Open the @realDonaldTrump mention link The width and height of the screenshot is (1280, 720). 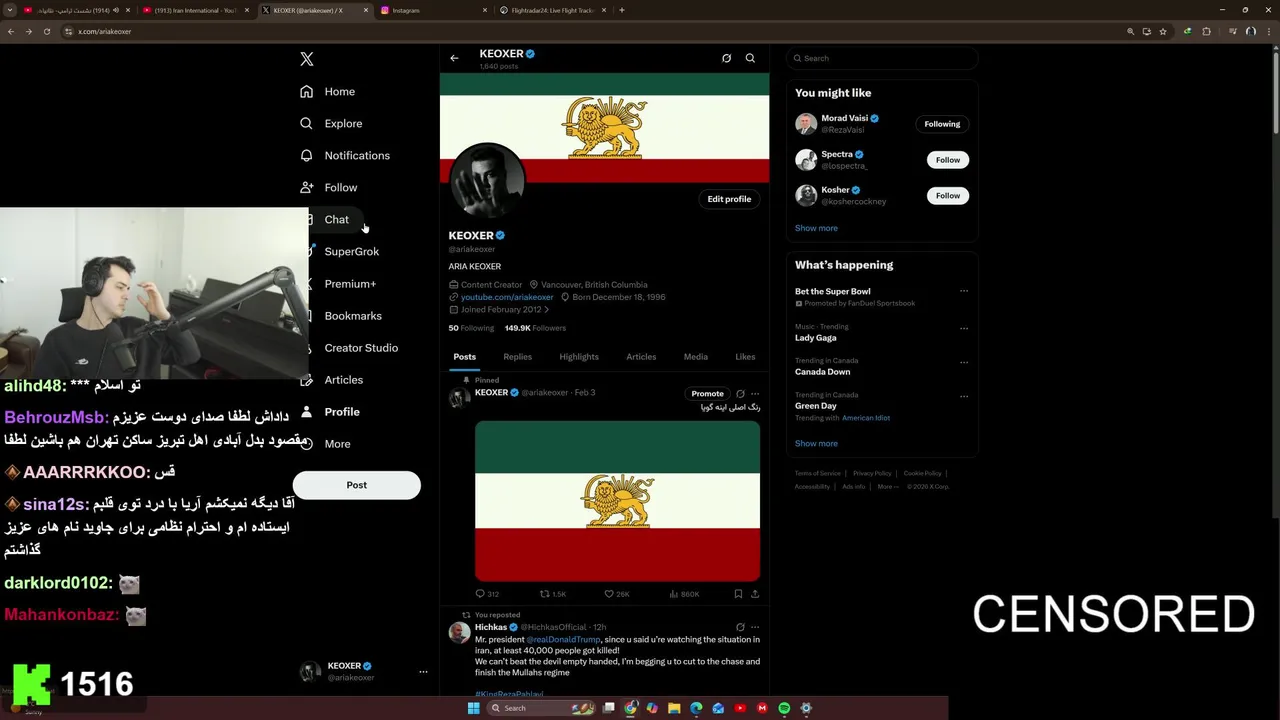pos(563,639)
